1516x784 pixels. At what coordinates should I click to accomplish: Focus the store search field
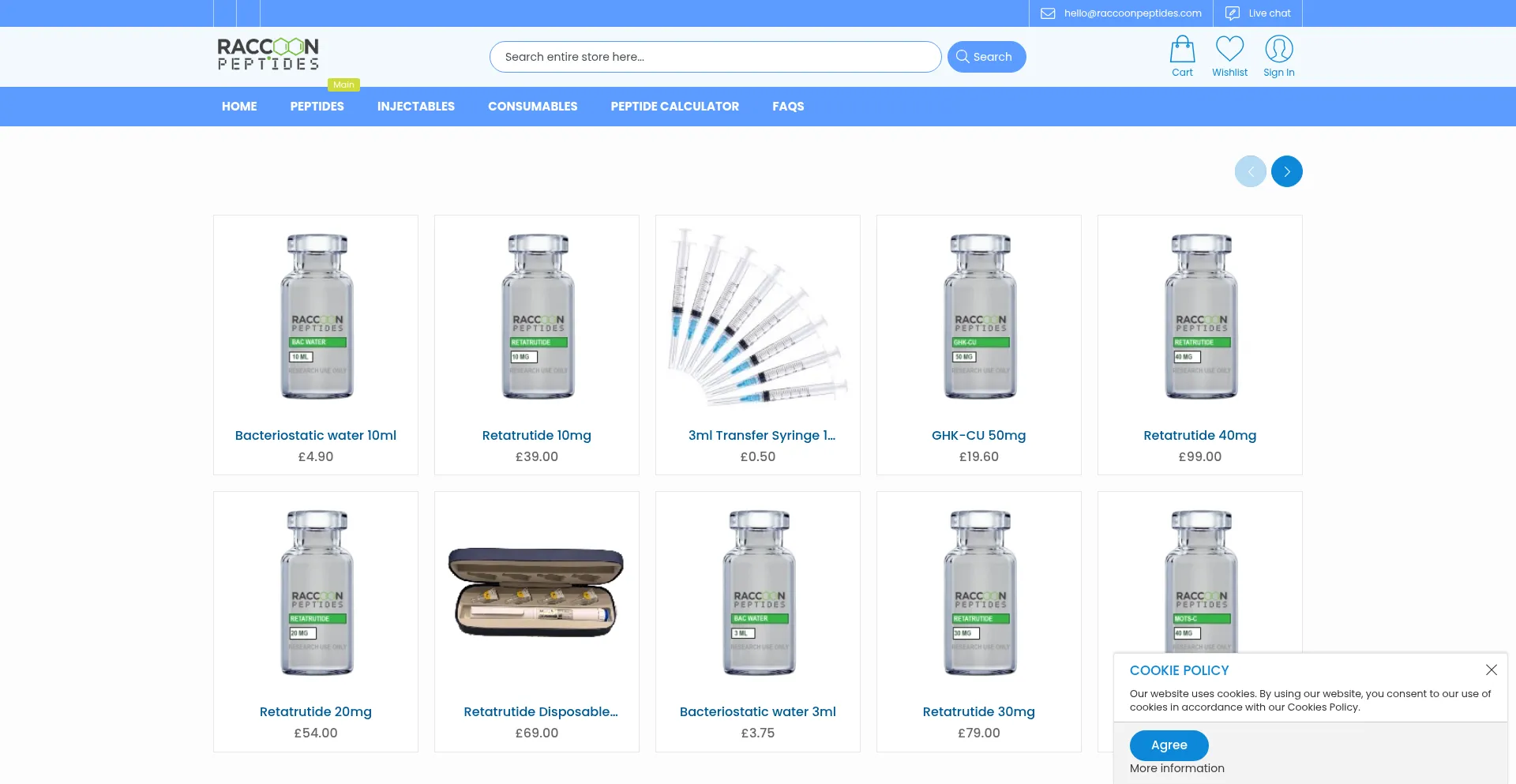(715, 57)
